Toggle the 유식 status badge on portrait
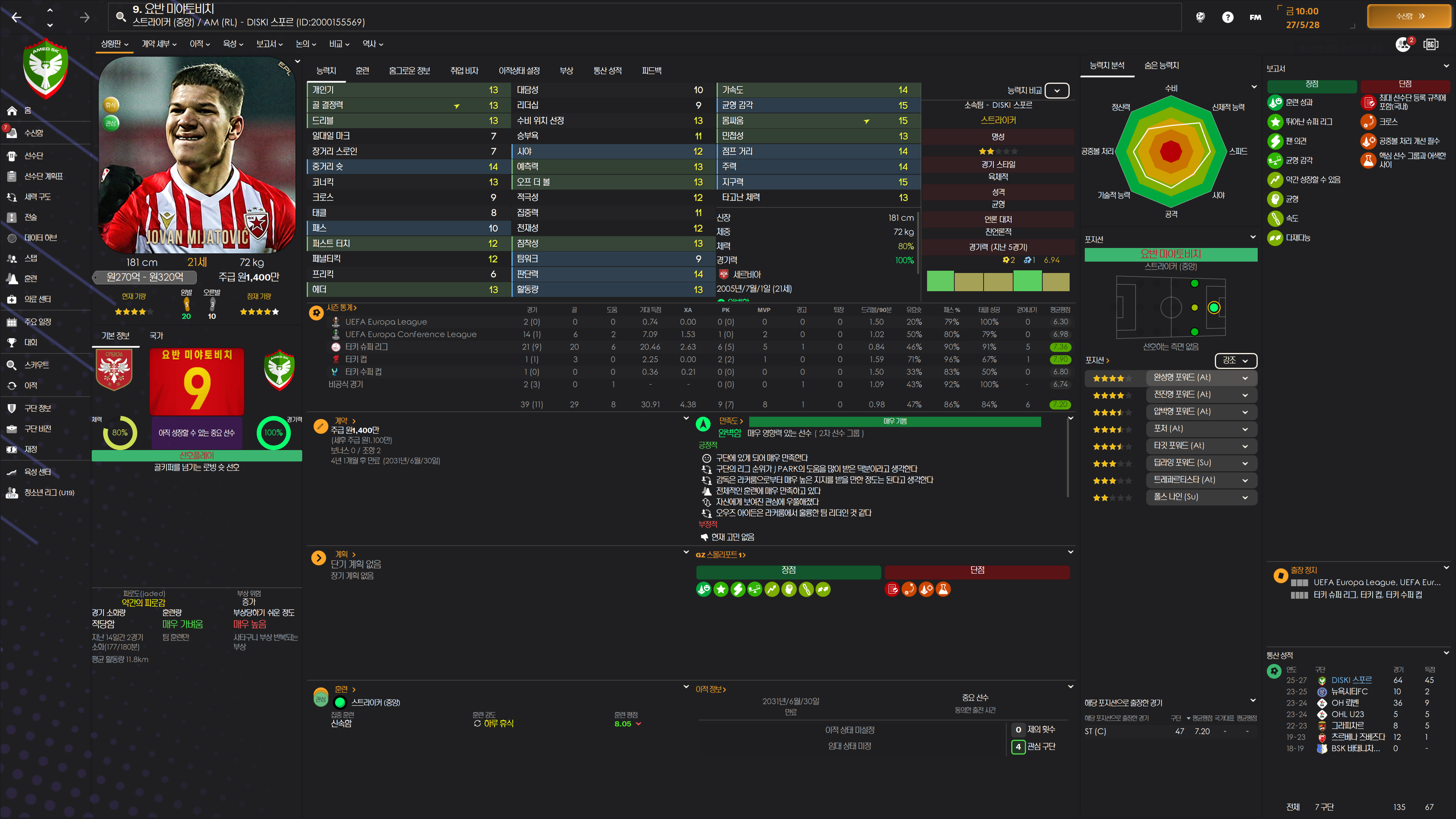 pos(111,105)
